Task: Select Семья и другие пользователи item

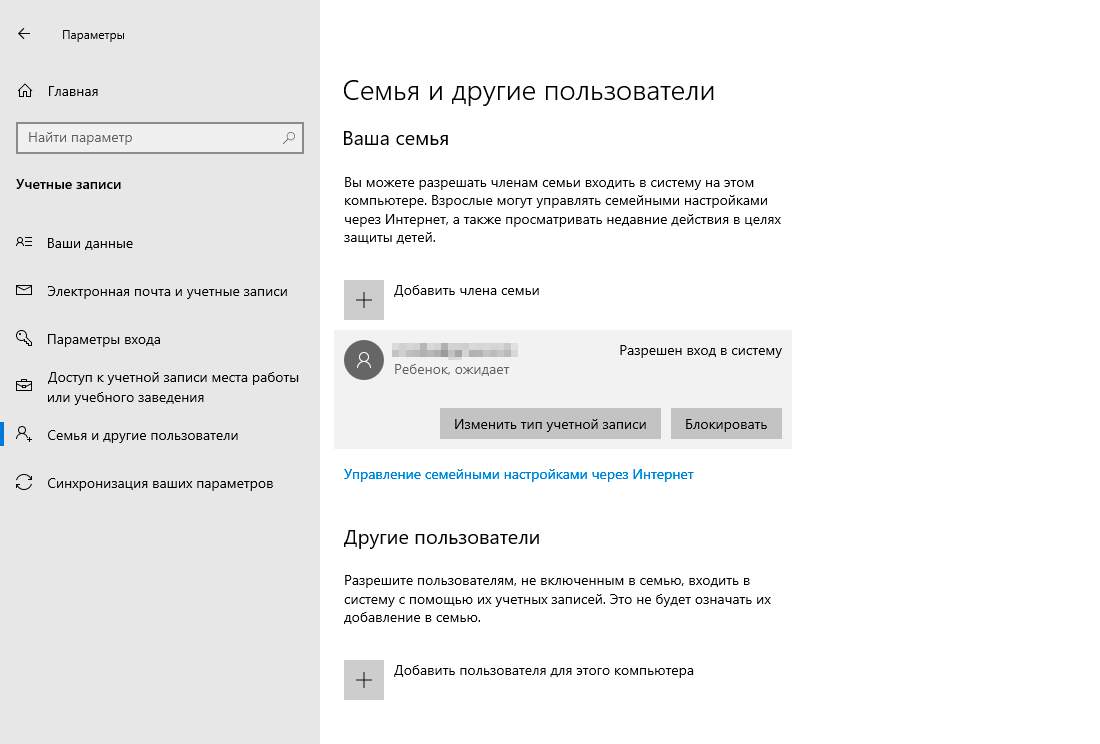Action: pos(142,435)
